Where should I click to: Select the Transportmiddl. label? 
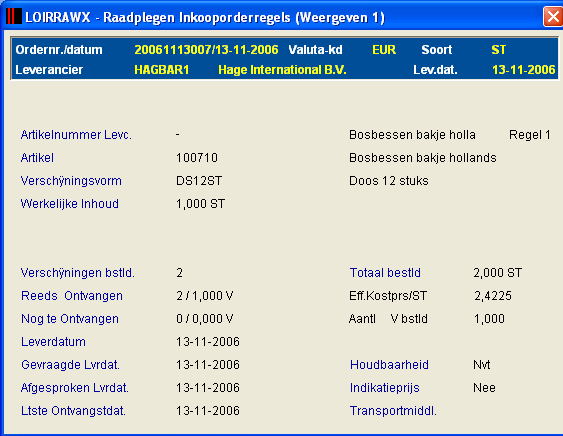[393, 411]
